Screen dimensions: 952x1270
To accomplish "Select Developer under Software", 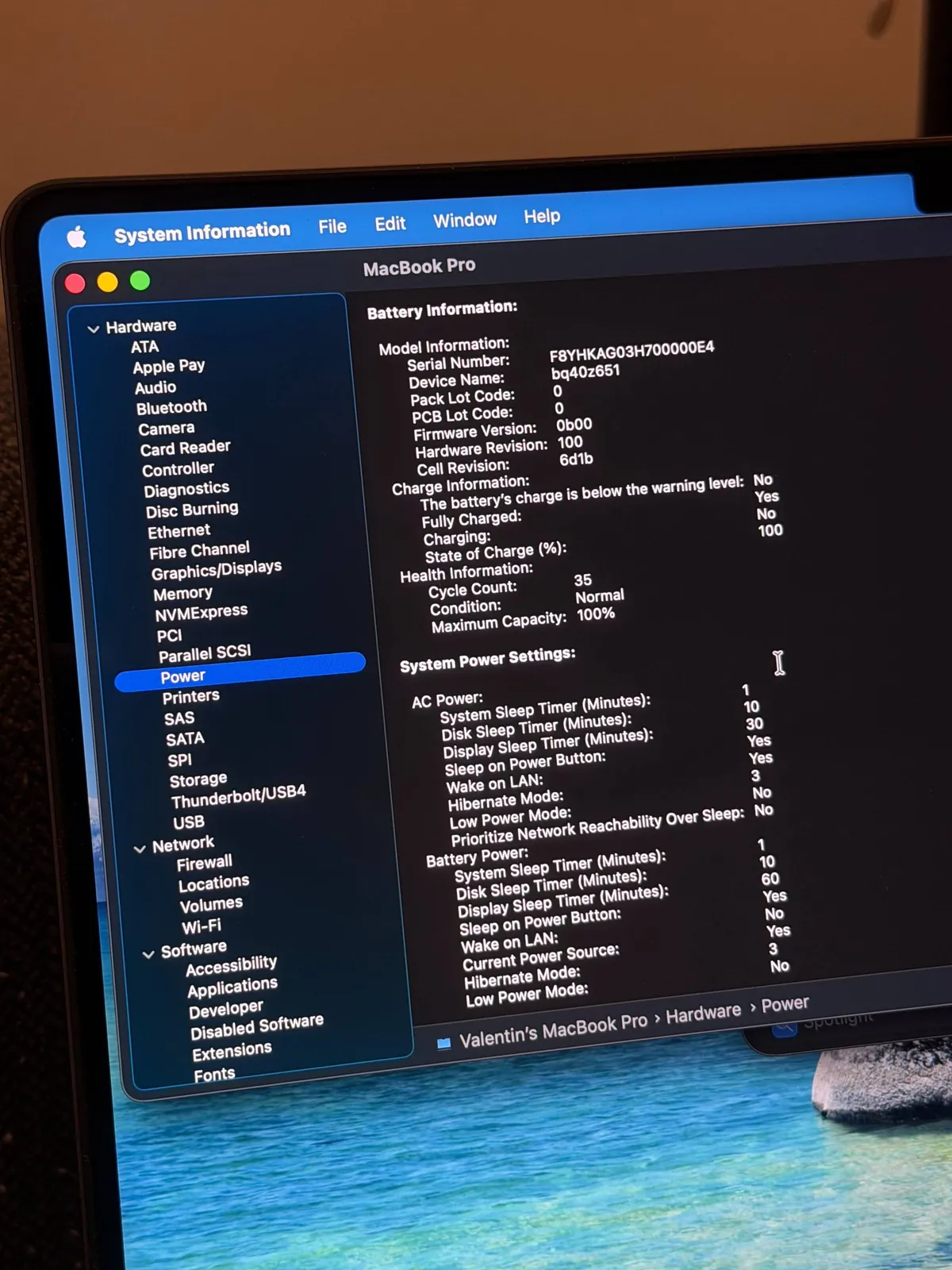I will tap(226, 1009).
